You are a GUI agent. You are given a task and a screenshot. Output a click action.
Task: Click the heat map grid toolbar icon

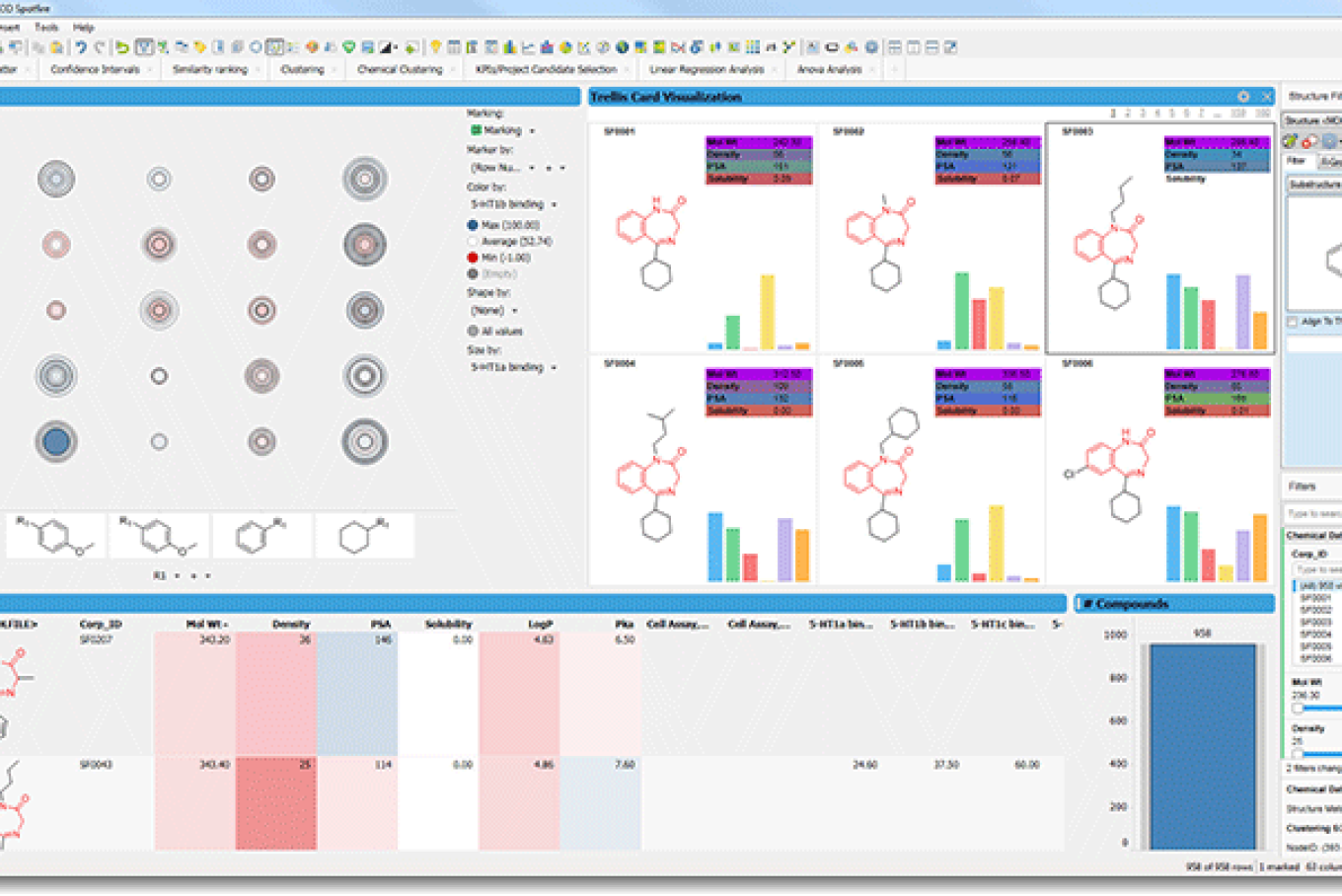(x=752, y=47)
